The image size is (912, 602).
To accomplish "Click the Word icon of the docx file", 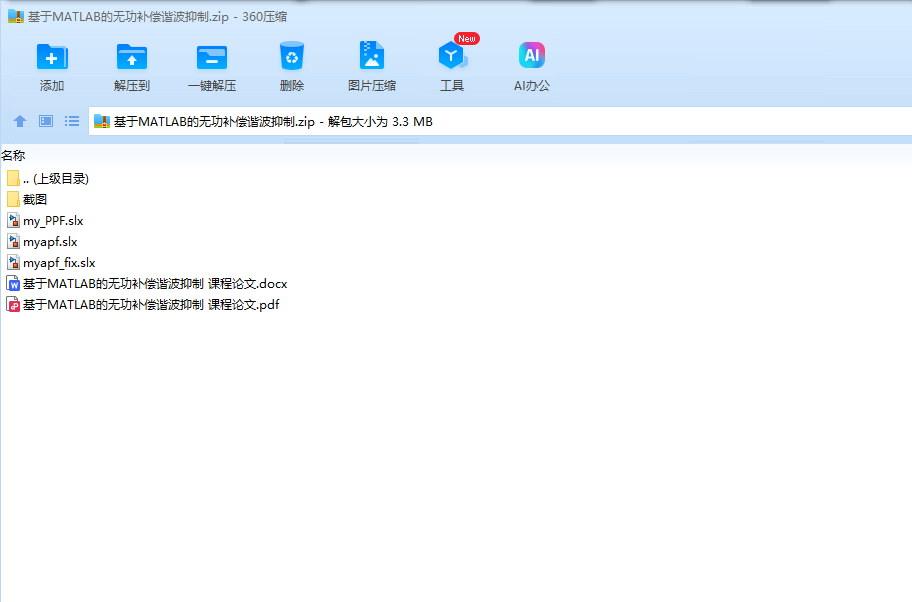I will pyautogui.click(x=13, y=283).
